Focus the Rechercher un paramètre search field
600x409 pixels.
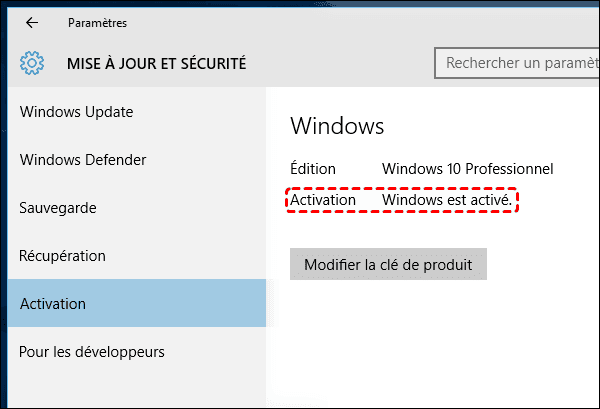point(517,63)
